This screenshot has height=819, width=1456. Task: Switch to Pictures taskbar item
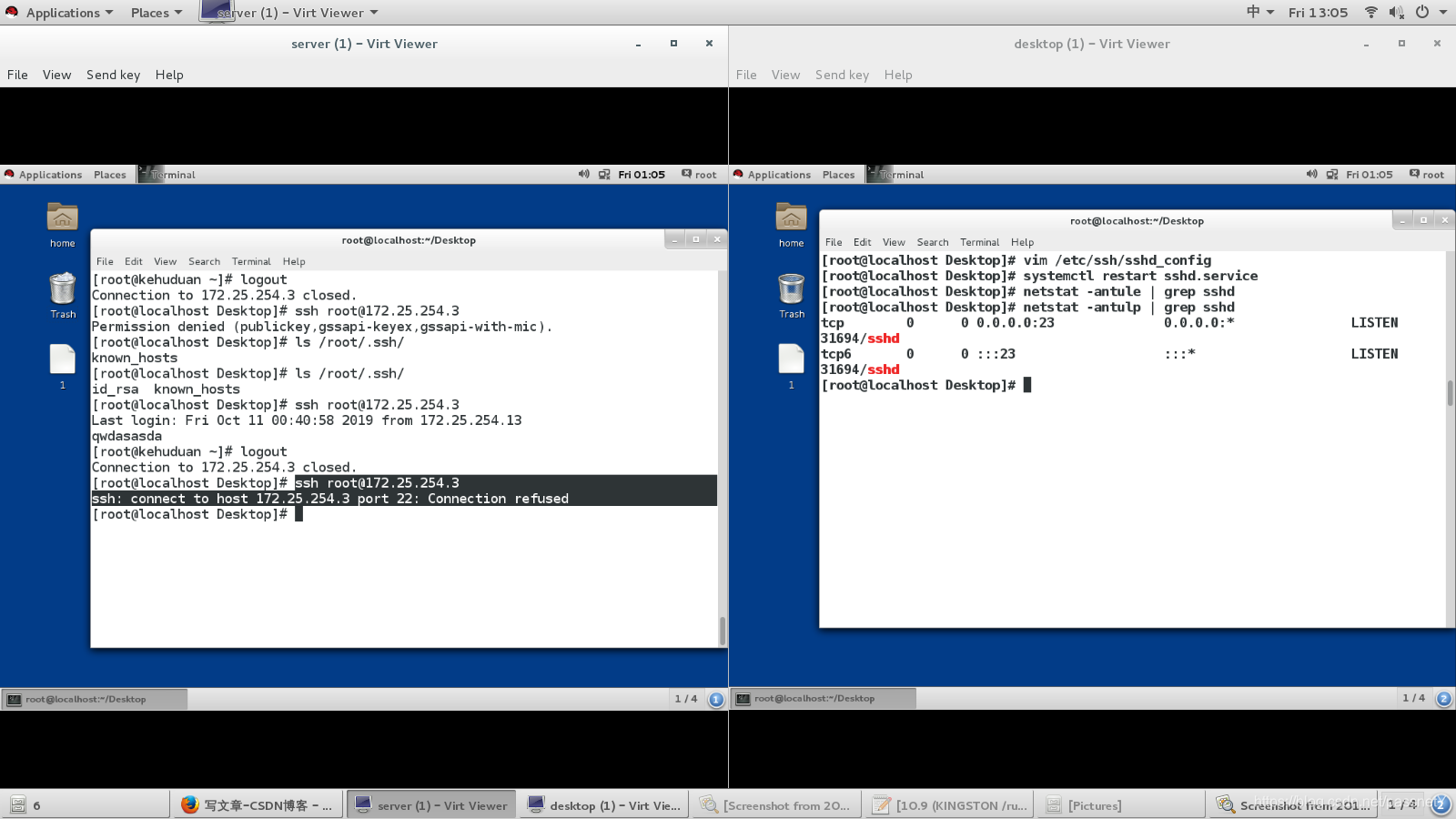[x=1121, y=805]
